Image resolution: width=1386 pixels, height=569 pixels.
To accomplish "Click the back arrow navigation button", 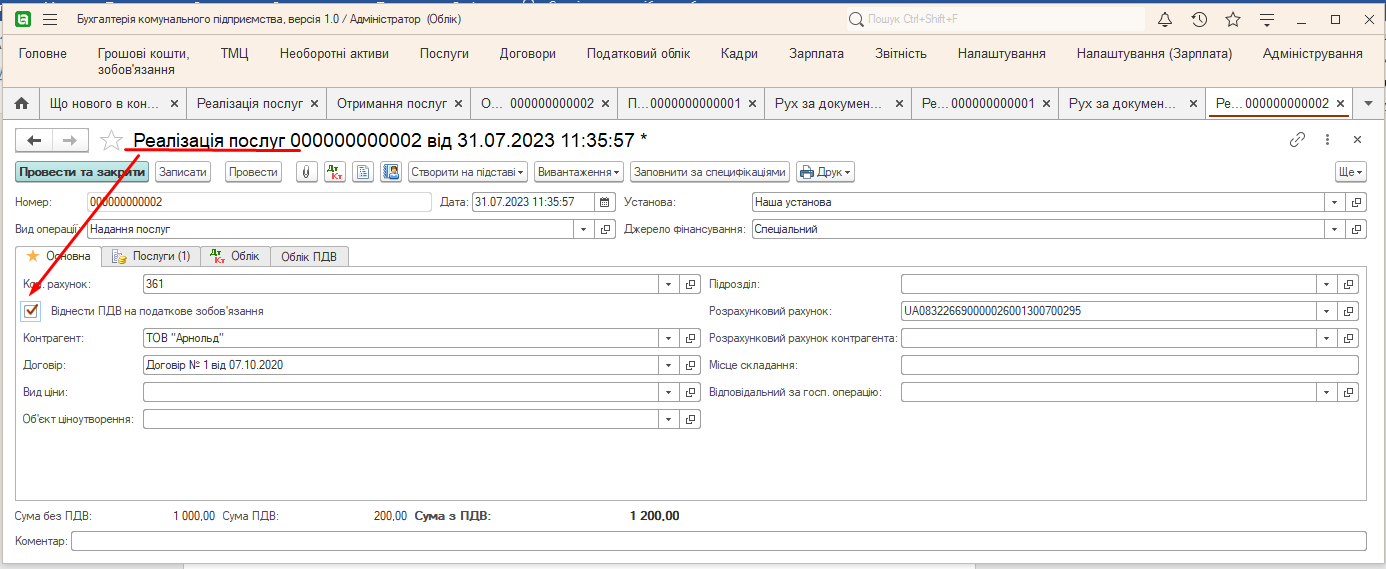I will pos(34,140).
